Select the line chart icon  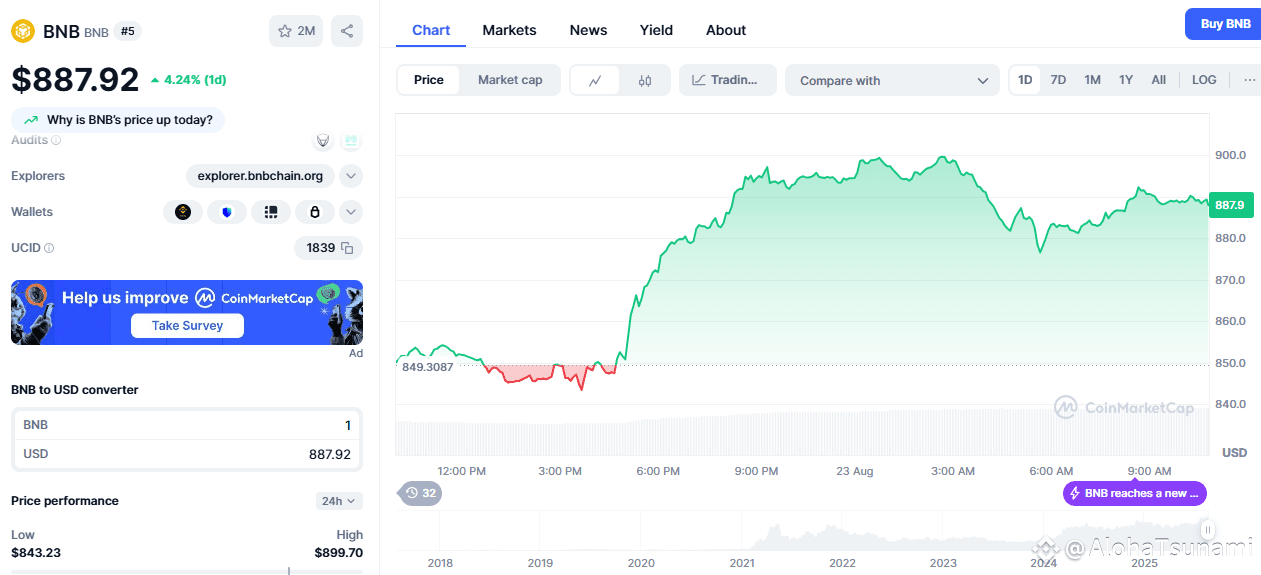[595, 81]
